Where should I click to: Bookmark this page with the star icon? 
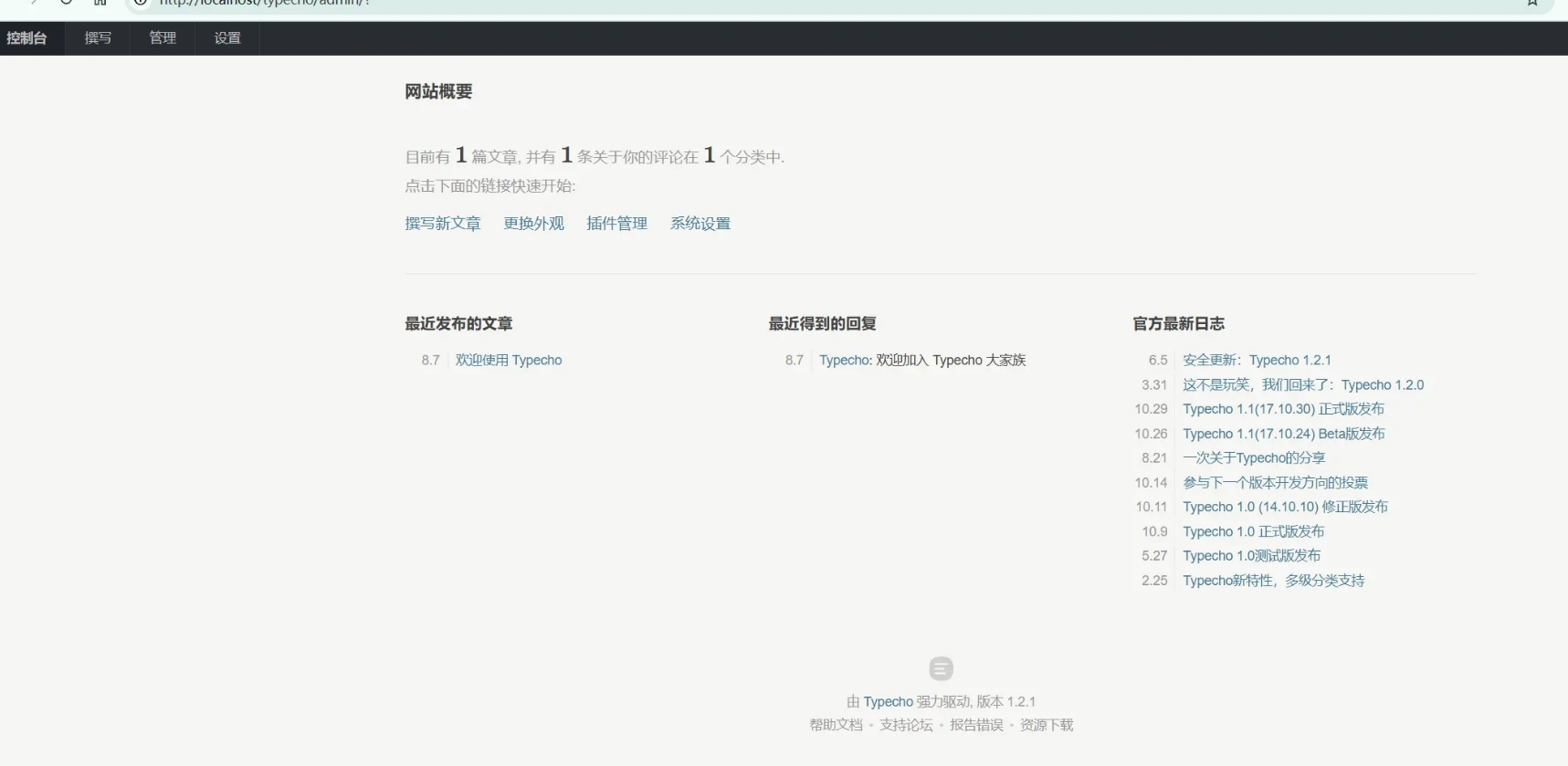1531,3
